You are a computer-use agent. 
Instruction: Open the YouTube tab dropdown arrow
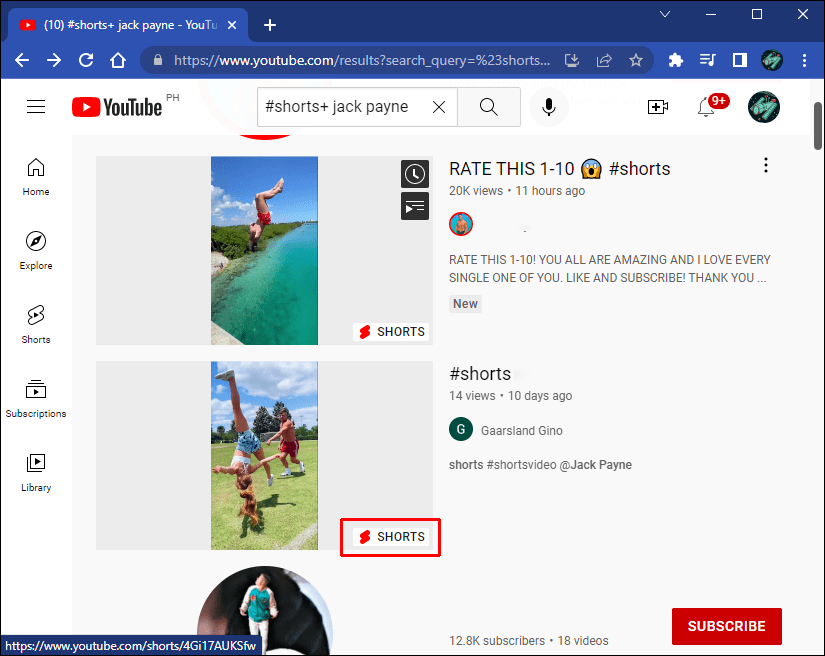[x=665, y=16]
